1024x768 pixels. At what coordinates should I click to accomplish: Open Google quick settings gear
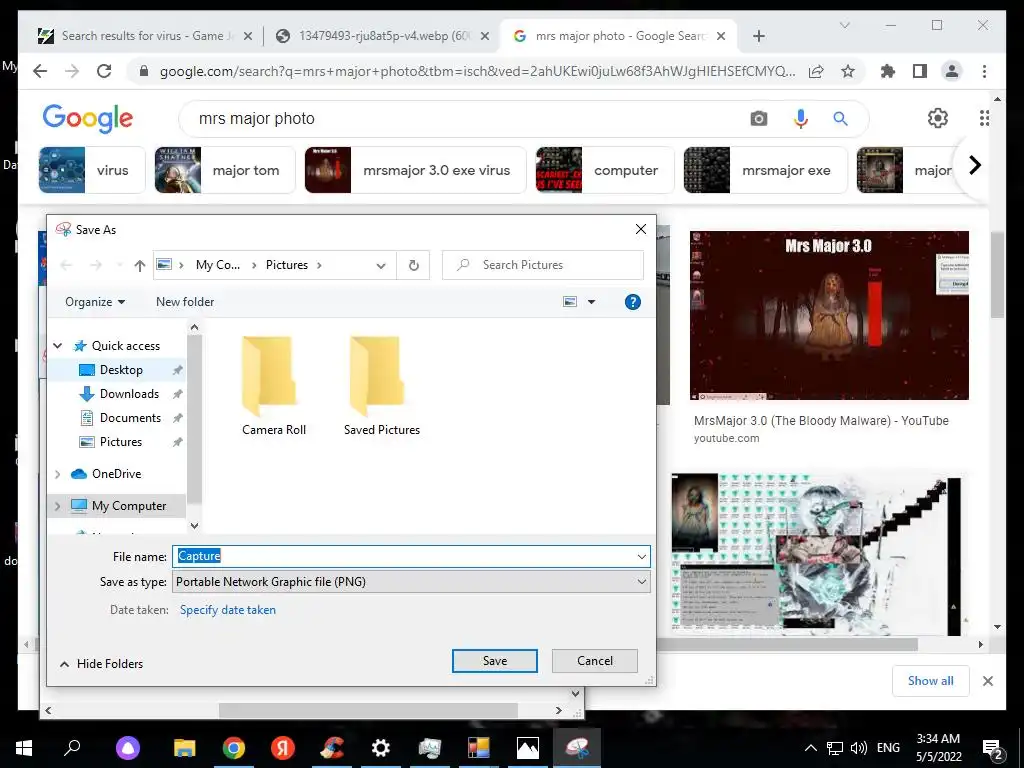click(x=938, y=118)
